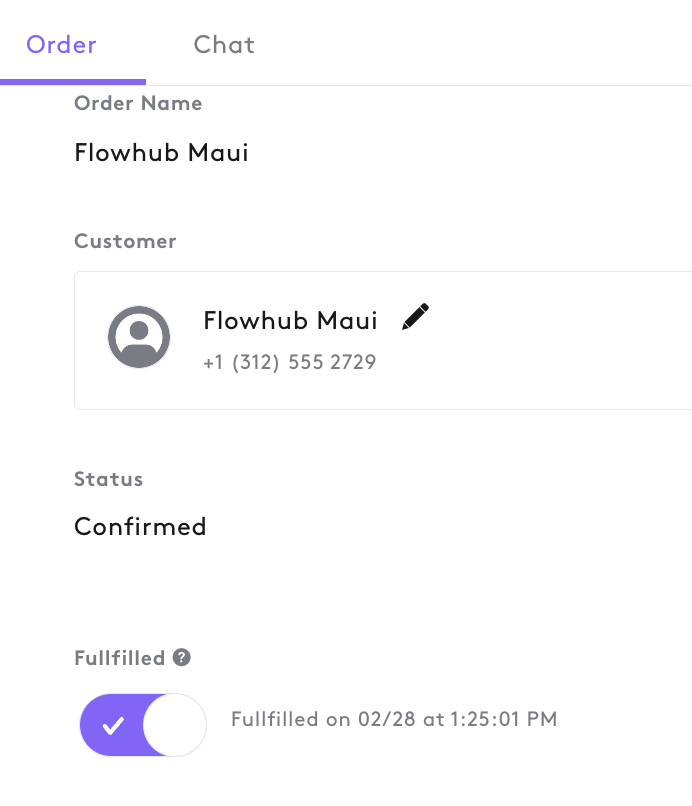
Task: Click the white knob of Fullfilled toggle
Action: [x=175, y=725]
